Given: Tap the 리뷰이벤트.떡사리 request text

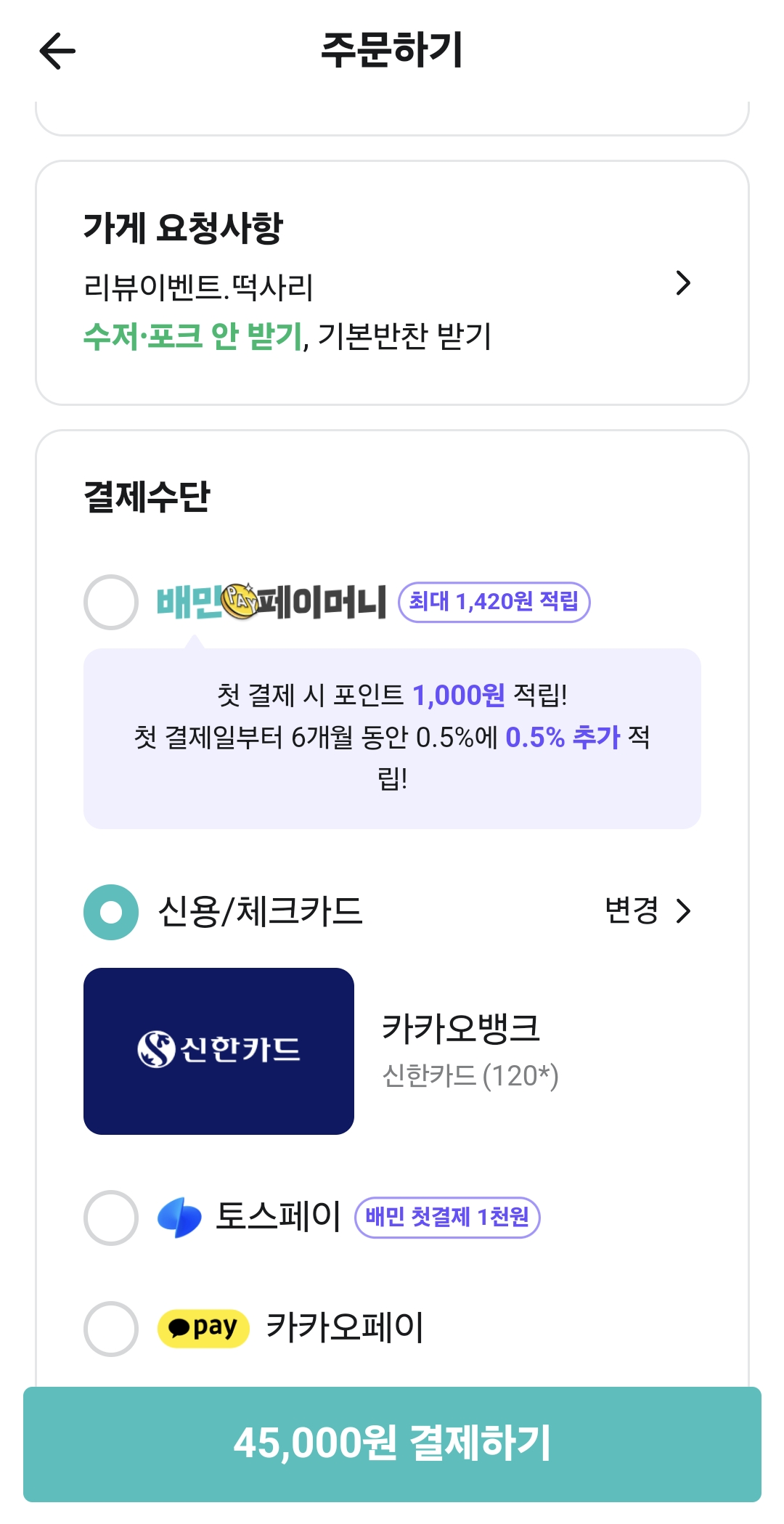Looking at the screenshot, I should tap(198, 288).
